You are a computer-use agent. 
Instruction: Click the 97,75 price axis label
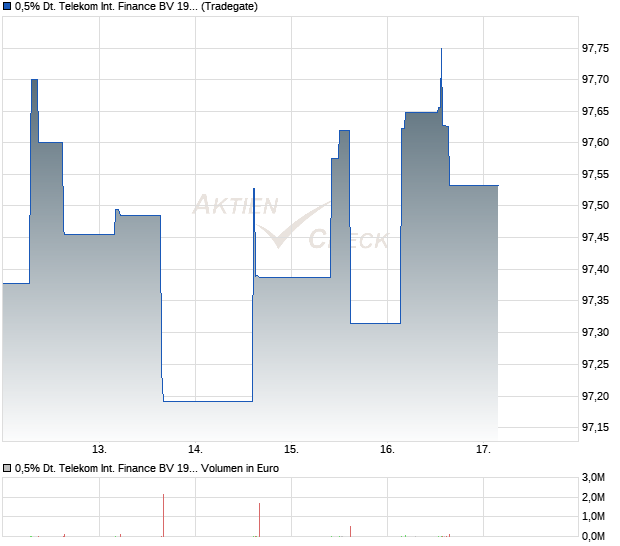pyautogui.click(x=595, y=48)
